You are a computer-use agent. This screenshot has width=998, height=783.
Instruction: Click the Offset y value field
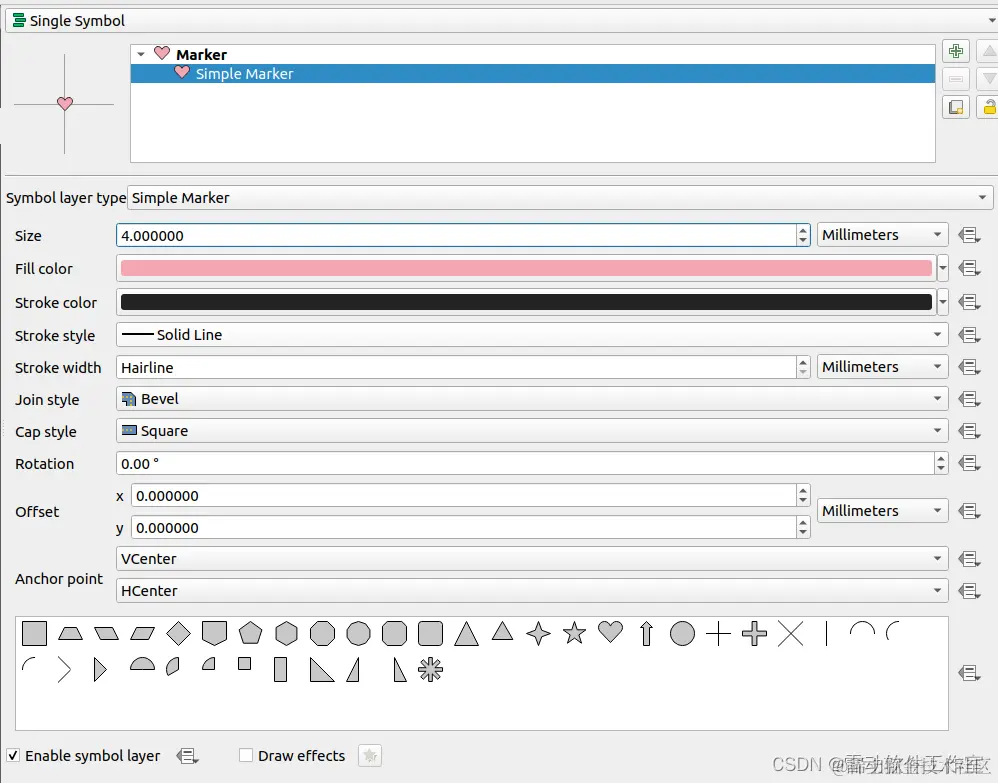[463, 528]
